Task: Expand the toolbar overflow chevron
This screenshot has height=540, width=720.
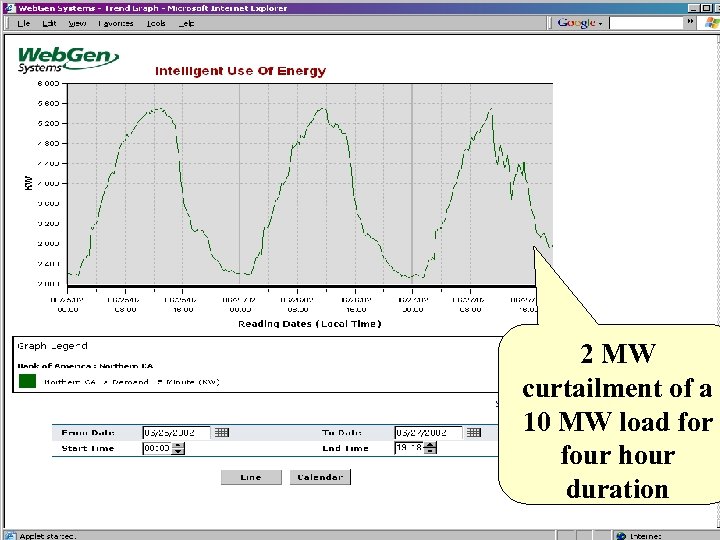Action: pos(690,22)
